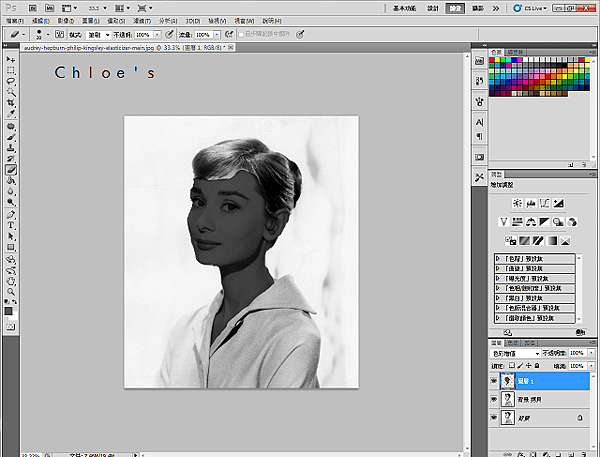This screenshot has width=600, height=457.
Task: Expand the Curves presets list
Action: coord(497,269)
